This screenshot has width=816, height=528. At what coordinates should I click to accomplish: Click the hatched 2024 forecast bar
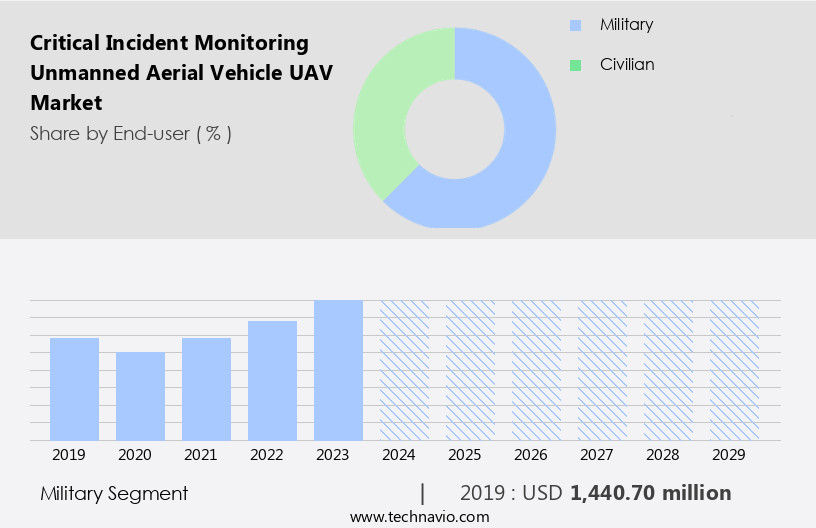pos(404,370)
